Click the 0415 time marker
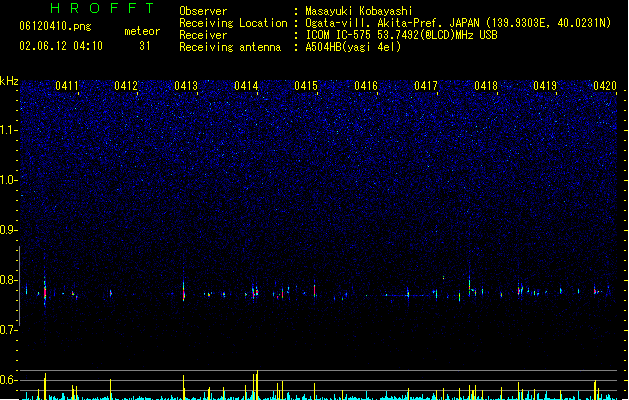Viewport: 629px width, 400px height. (x=306, y=86)
